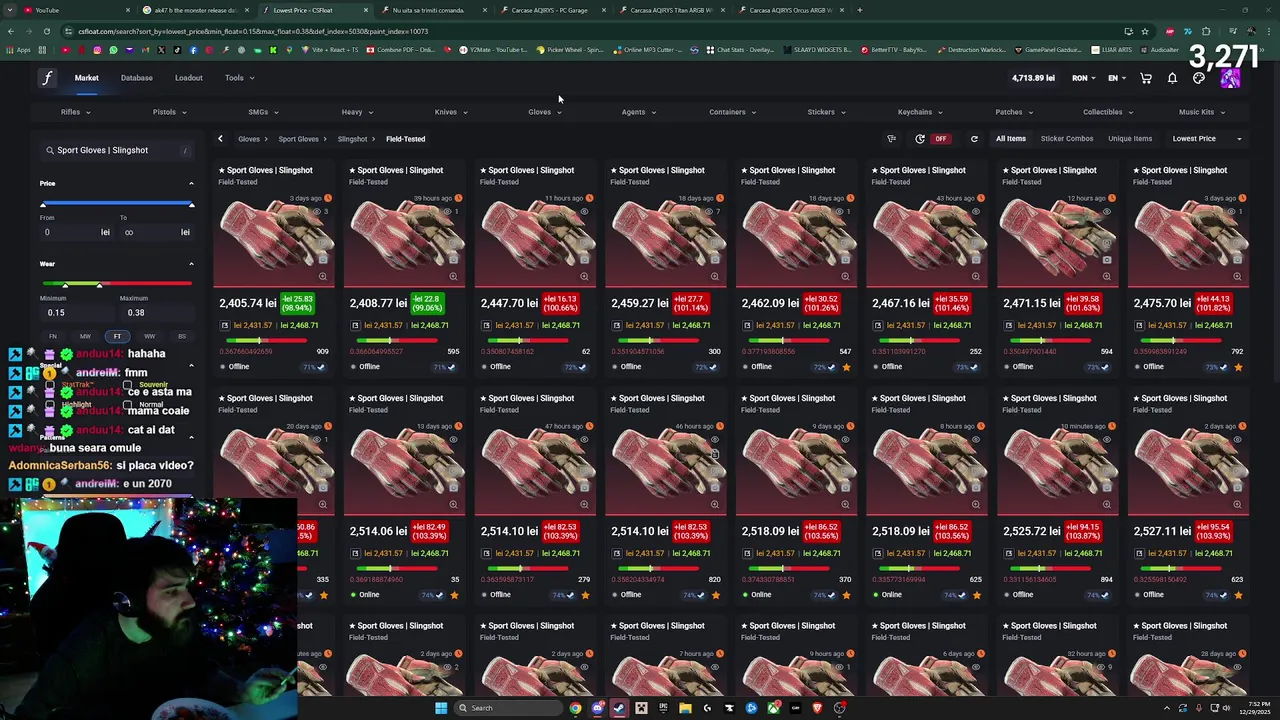The height and width of the screenshot is (720, 1280).
Task: Click the star on the 2,514.06 lei listing
Action: (x=454, y=595)
